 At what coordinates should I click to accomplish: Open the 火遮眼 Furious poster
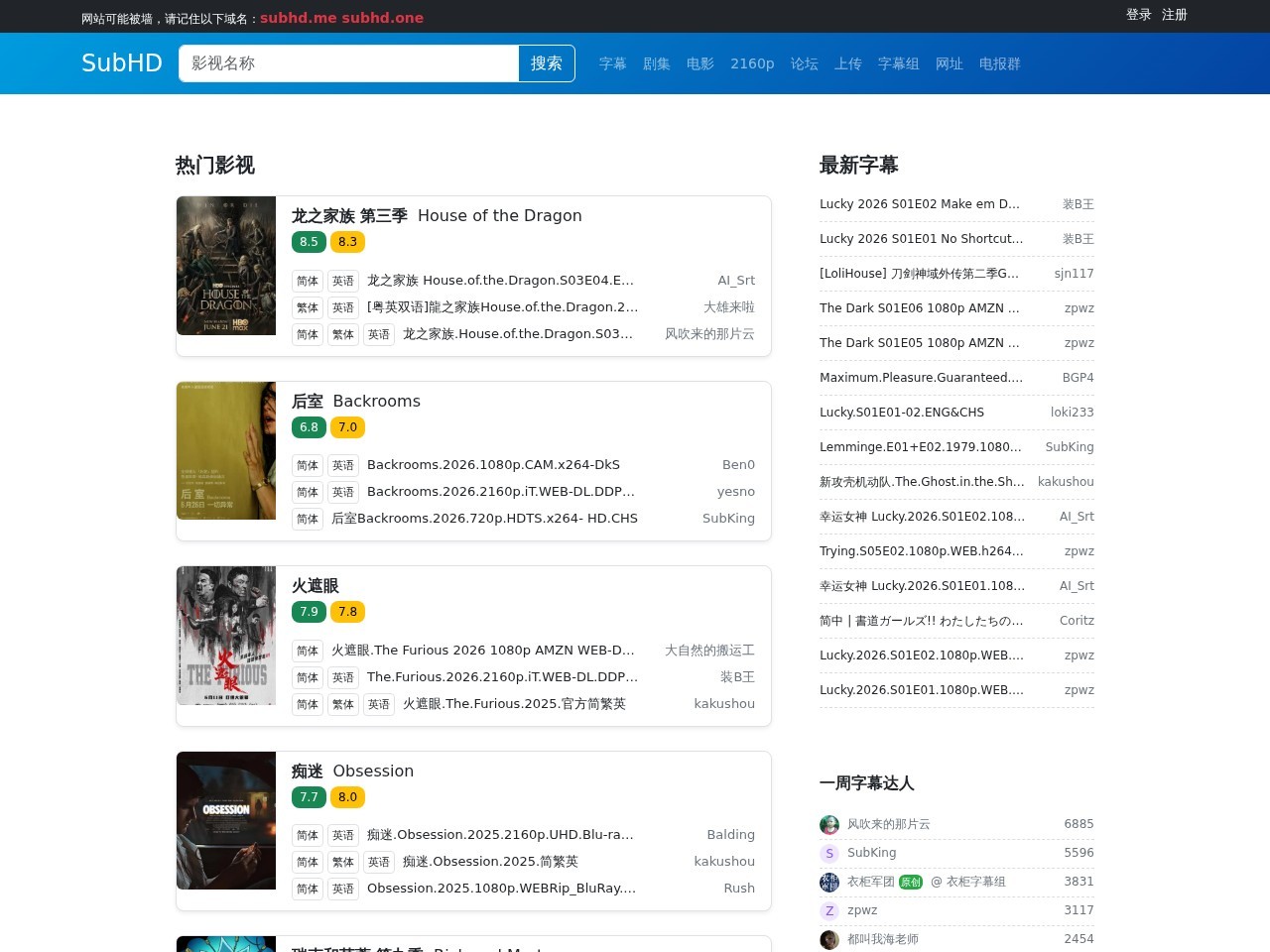(x=226, y=636)
